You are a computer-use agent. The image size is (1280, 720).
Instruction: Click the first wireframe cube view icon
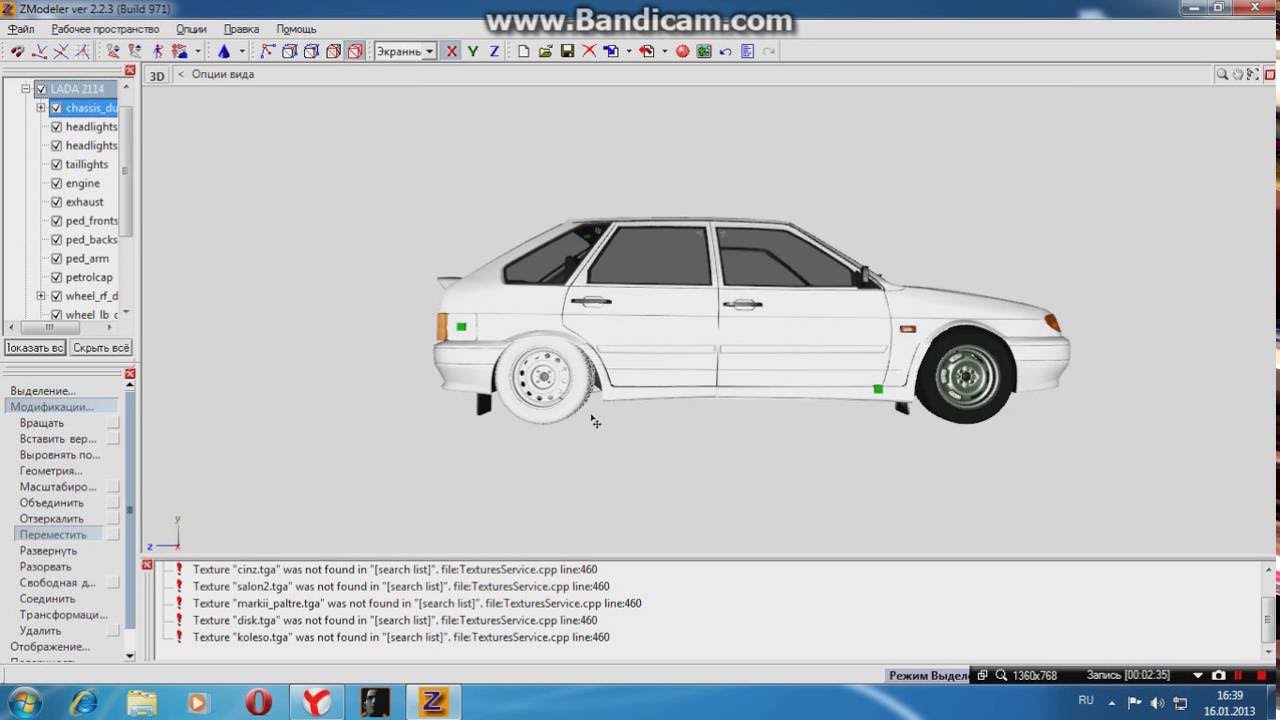pyautogui.click(x=289, y=51)
